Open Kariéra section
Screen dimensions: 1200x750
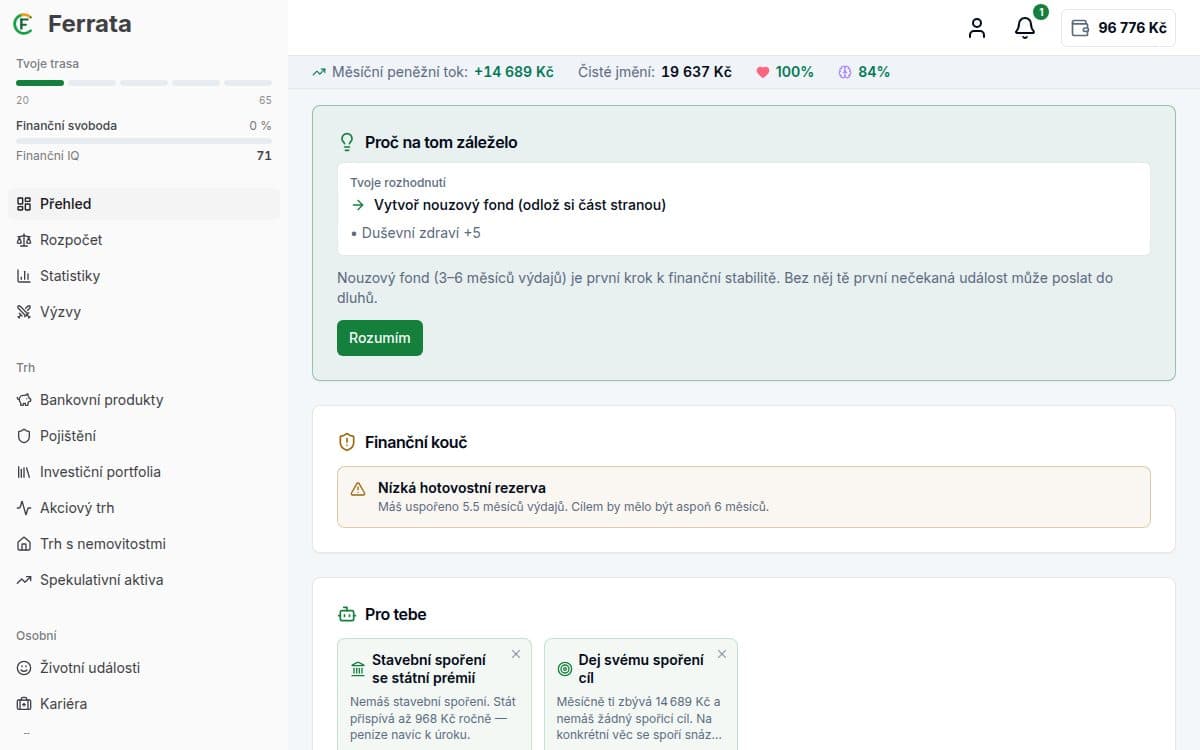point(144,704)
